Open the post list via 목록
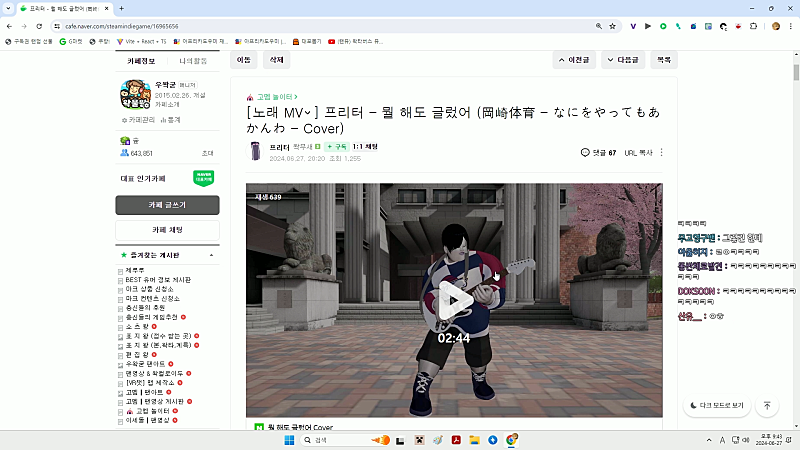The height and width of the screenshot is (450, 800). pos(664,60)
